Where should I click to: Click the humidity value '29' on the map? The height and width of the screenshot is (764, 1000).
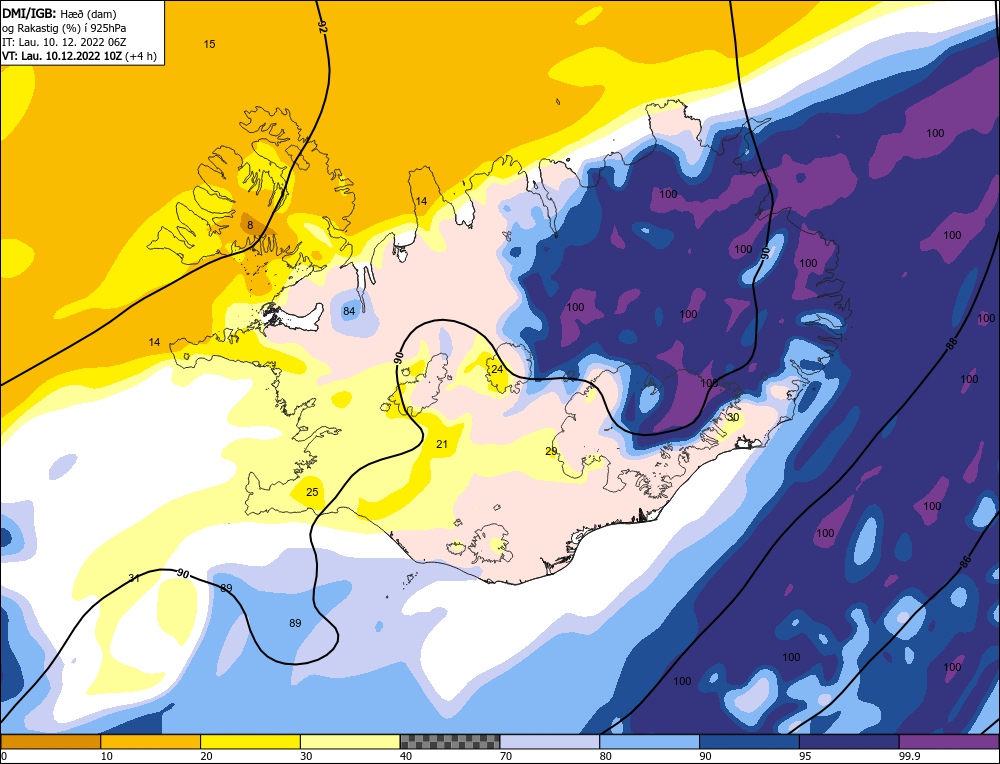coord(551,451)
